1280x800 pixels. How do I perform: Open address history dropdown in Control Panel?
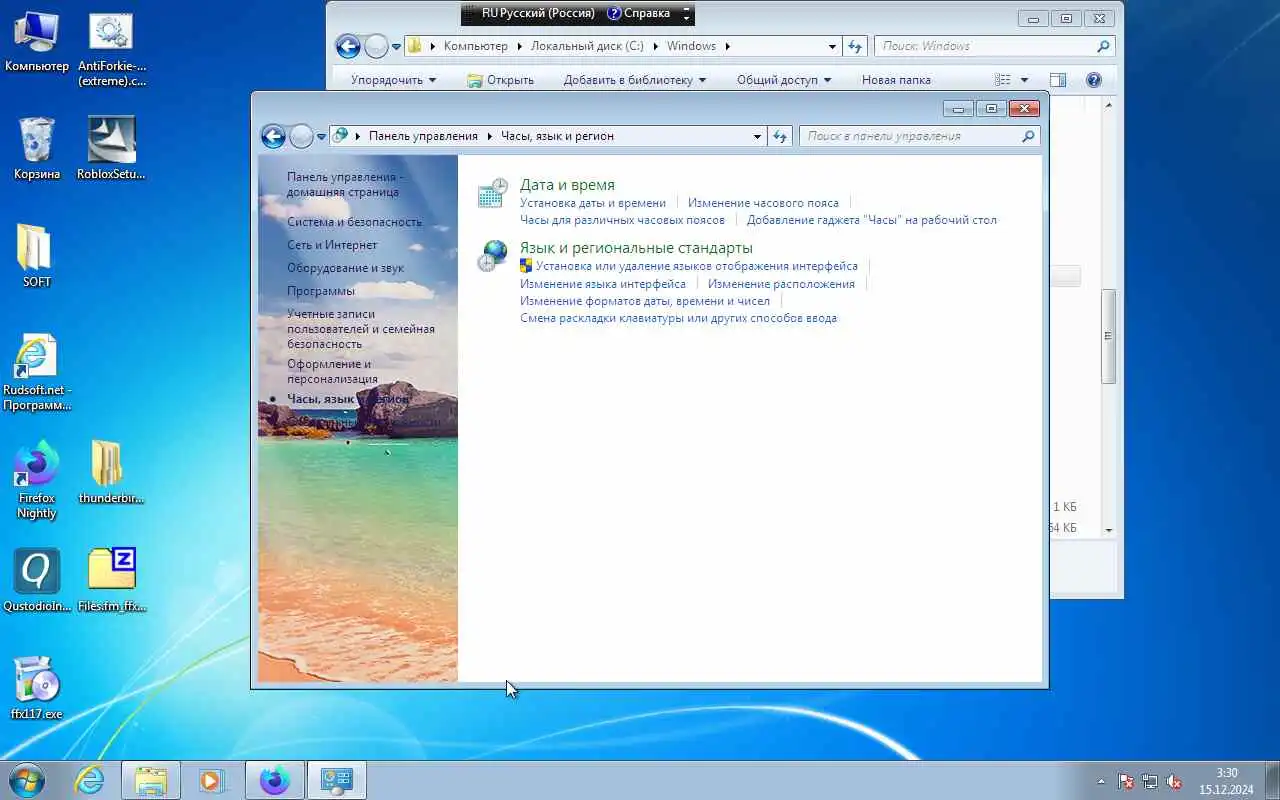coord(758,136)
